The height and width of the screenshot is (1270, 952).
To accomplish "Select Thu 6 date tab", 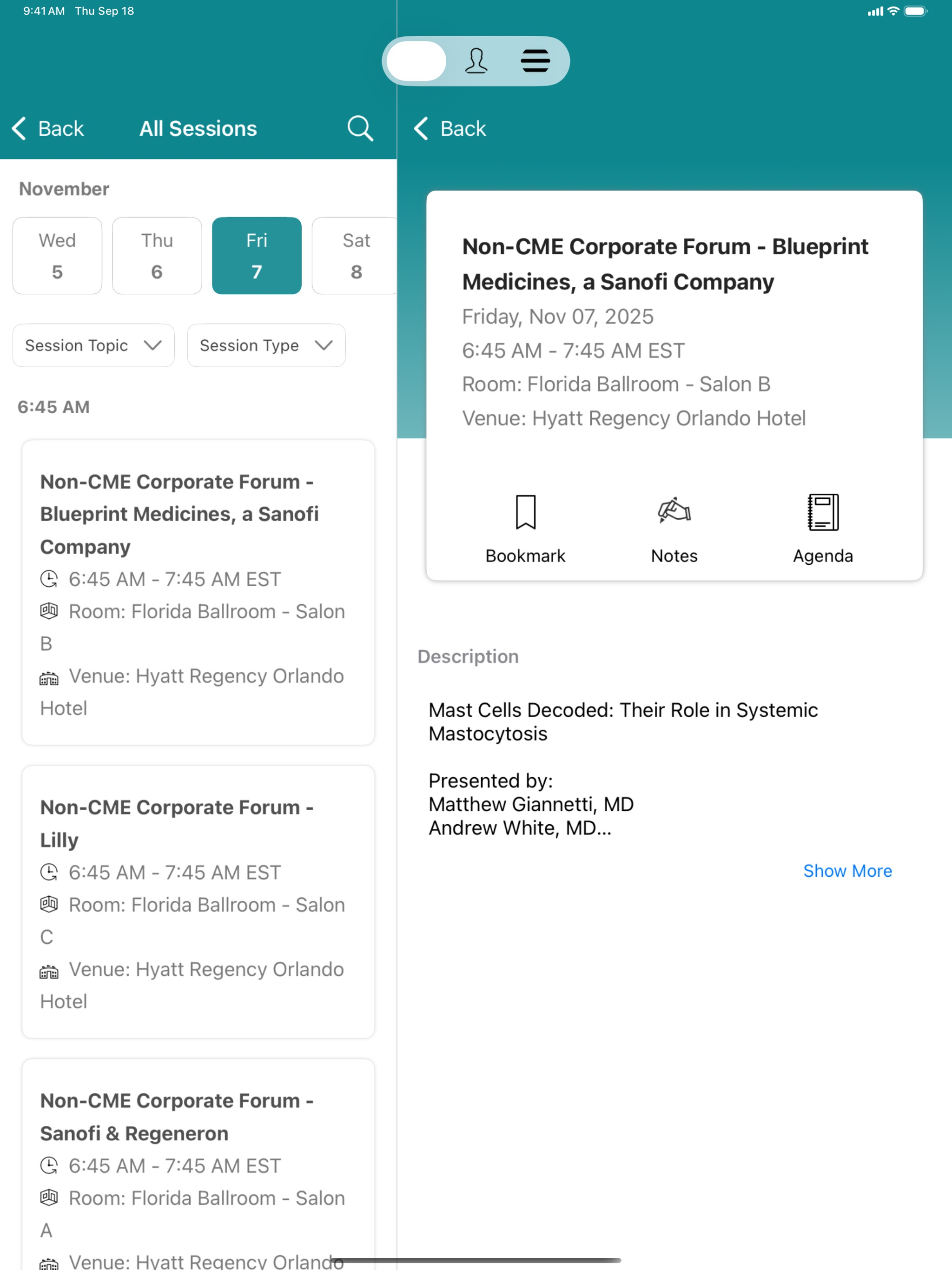I will coord(157,256).
